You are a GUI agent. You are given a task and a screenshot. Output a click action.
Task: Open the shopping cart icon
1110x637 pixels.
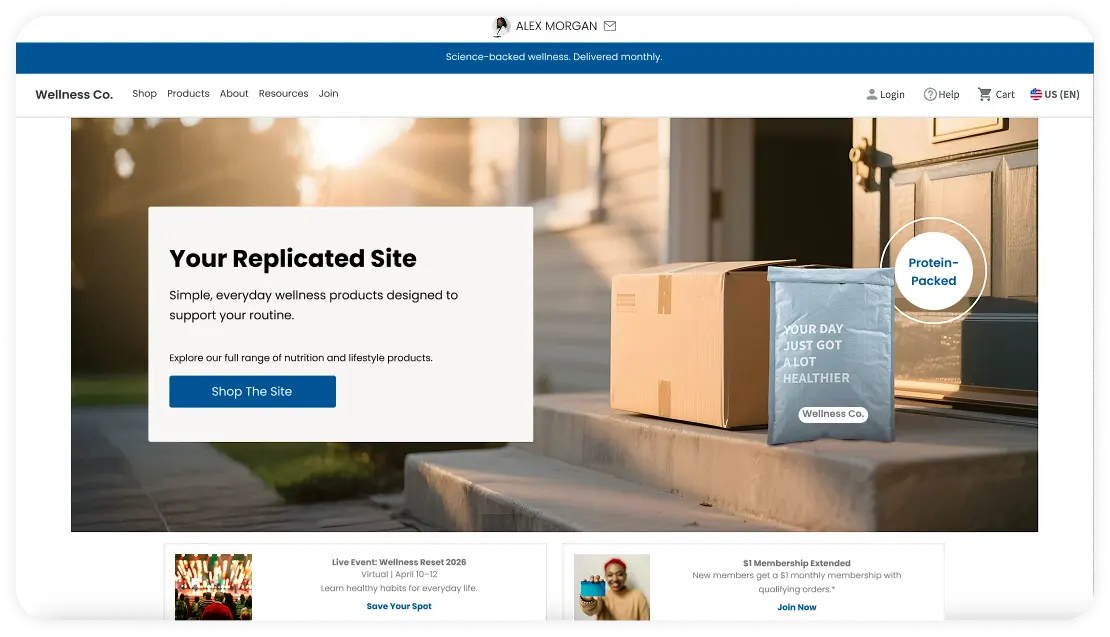(985, 94)
